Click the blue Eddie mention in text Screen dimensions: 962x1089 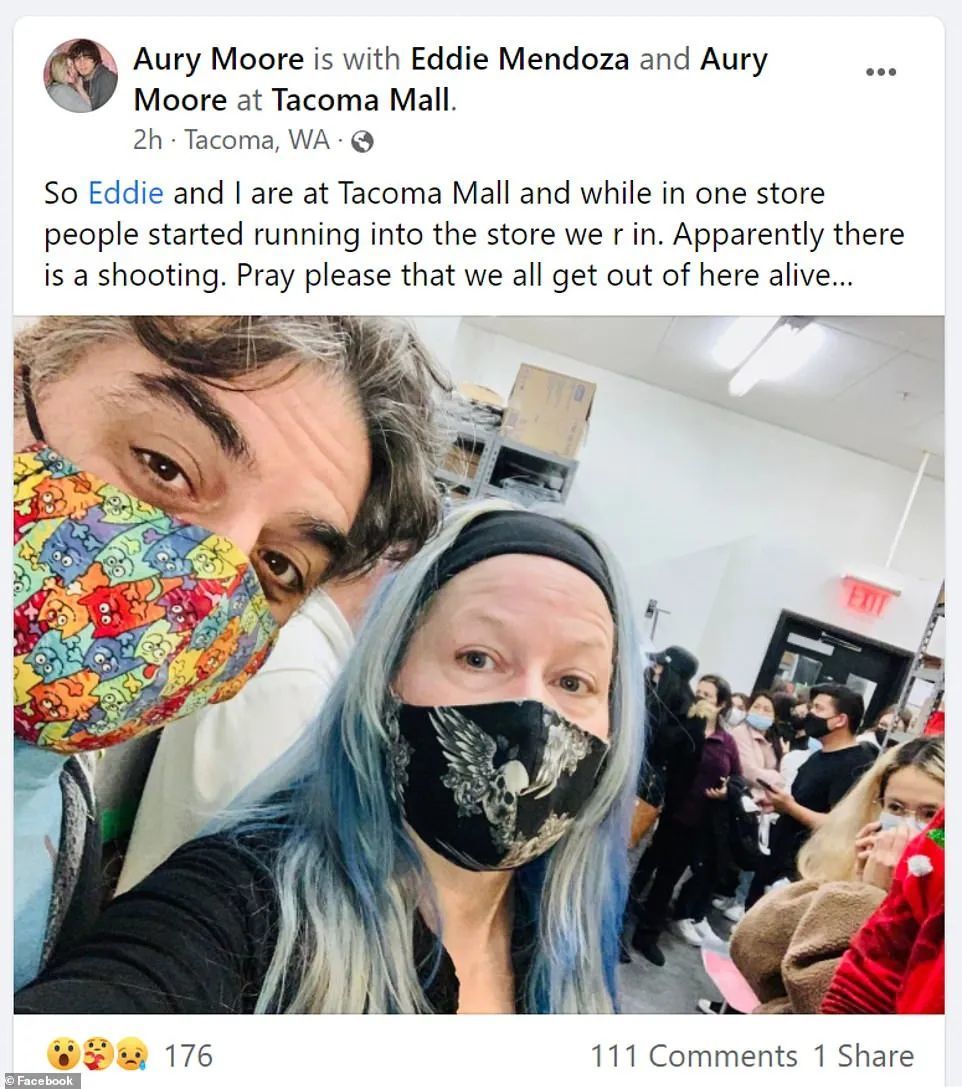click(x=126, y=193)
